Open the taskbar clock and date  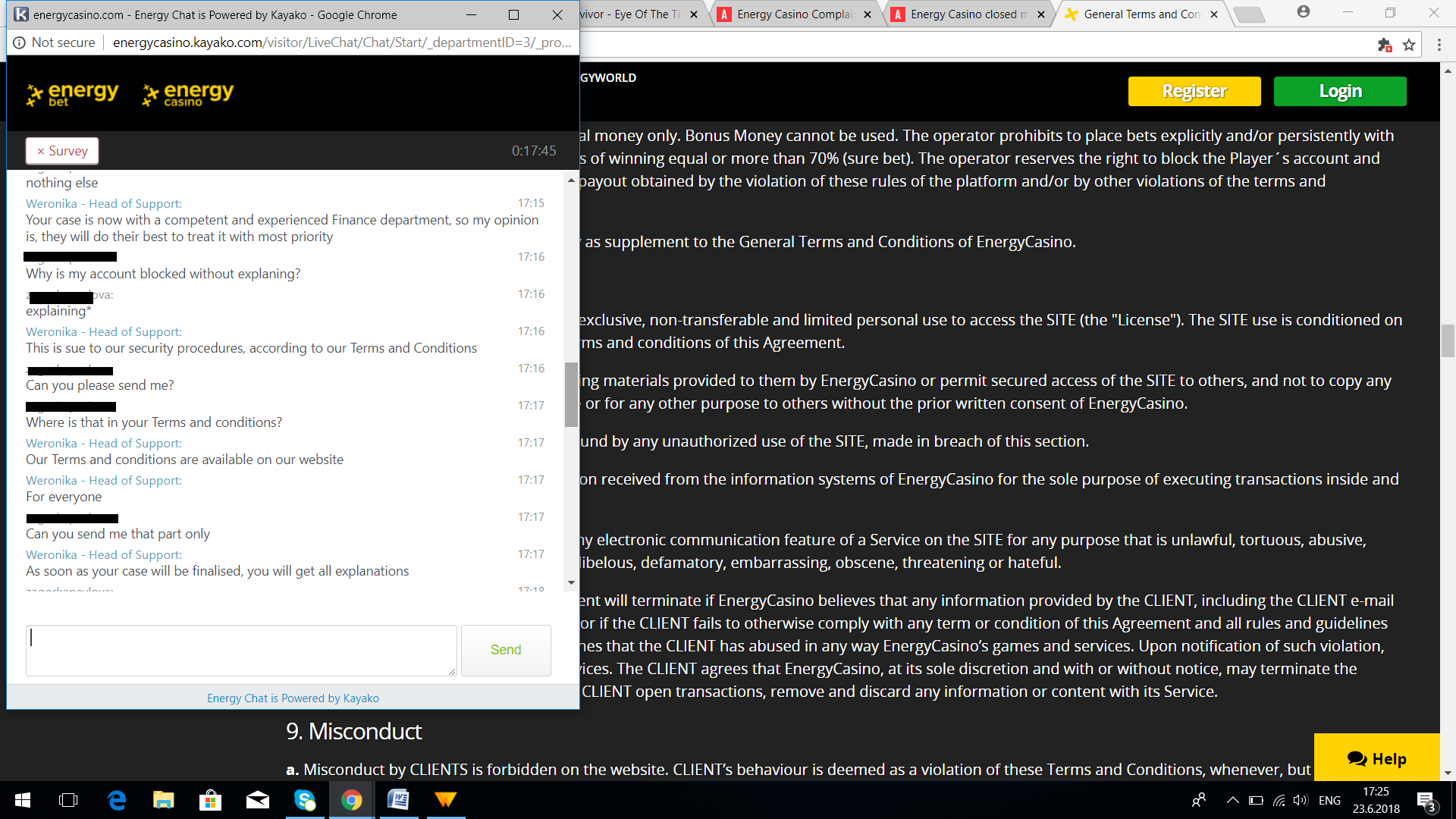click(1376, 800)
